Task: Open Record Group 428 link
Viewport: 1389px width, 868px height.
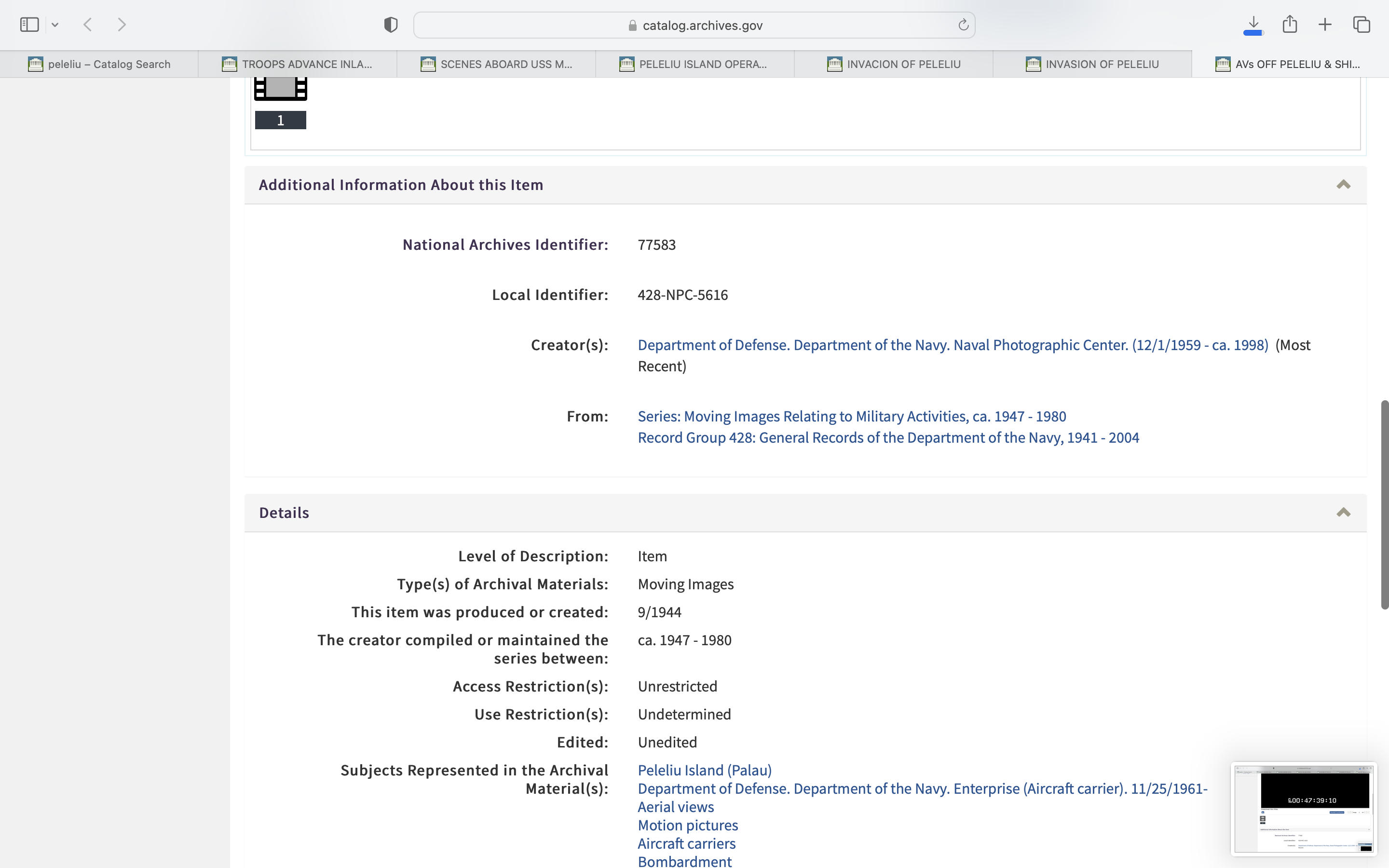Action: 888,437
